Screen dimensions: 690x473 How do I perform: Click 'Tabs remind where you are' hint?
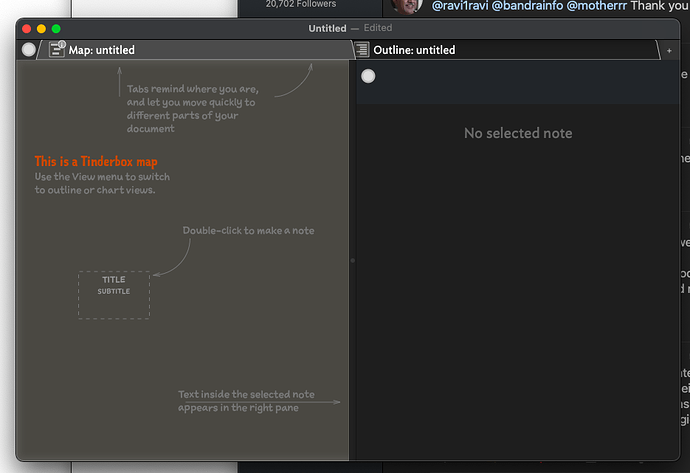(193, 89)
